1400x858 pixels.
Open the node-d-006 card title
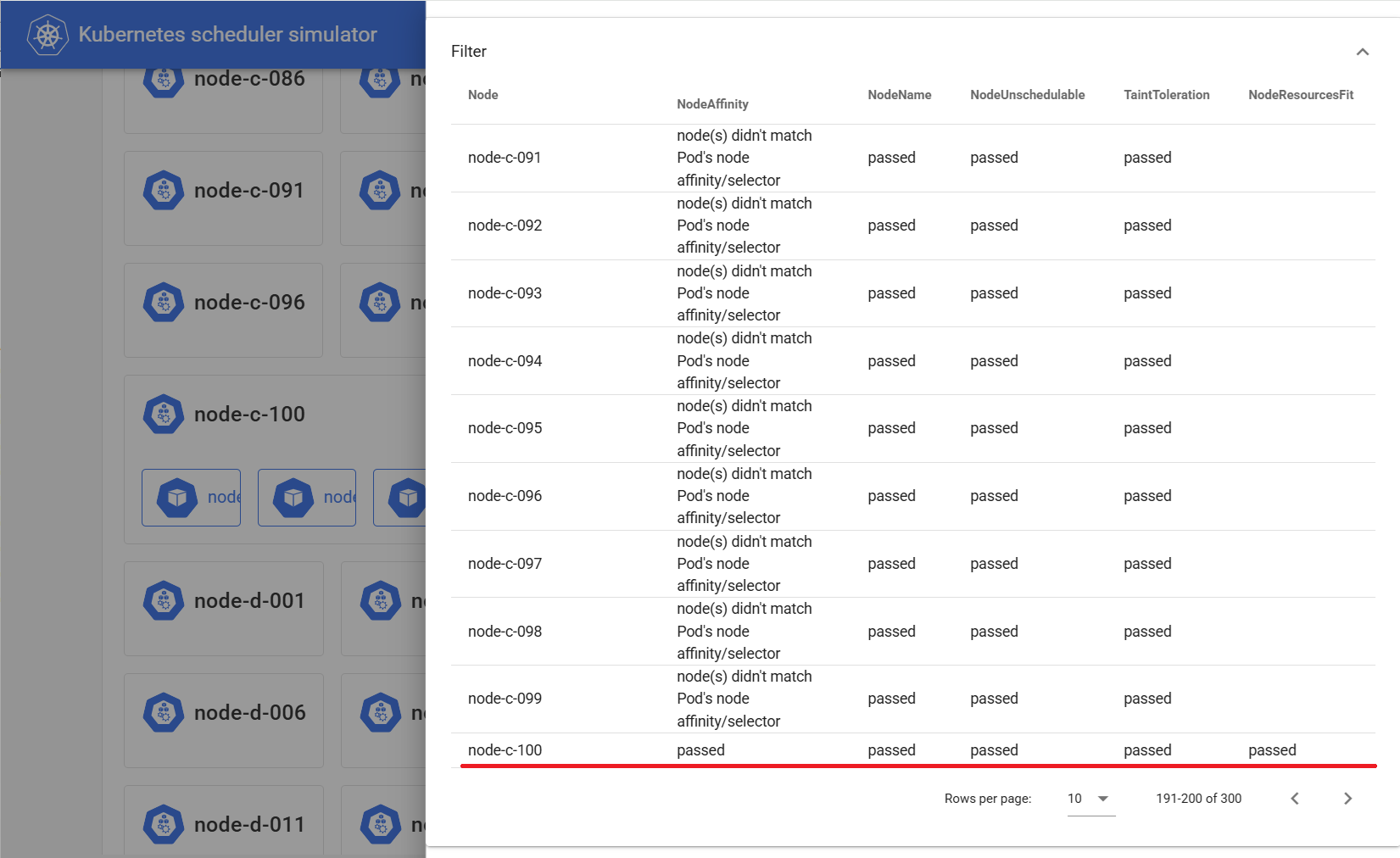click(x=249, y=713)
